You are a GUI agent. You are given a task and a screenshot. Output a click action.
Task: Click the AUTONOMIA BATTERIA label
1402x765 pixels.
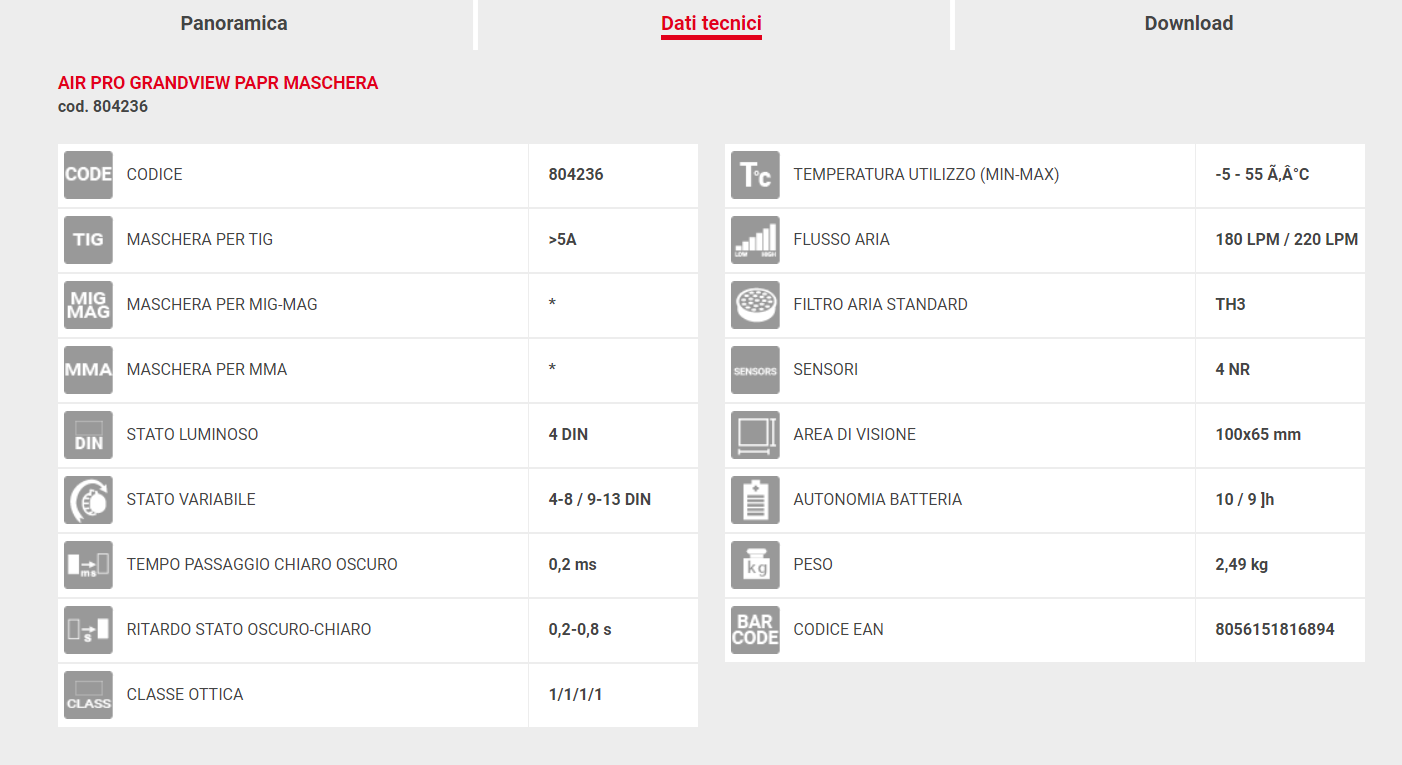[878, 500]
